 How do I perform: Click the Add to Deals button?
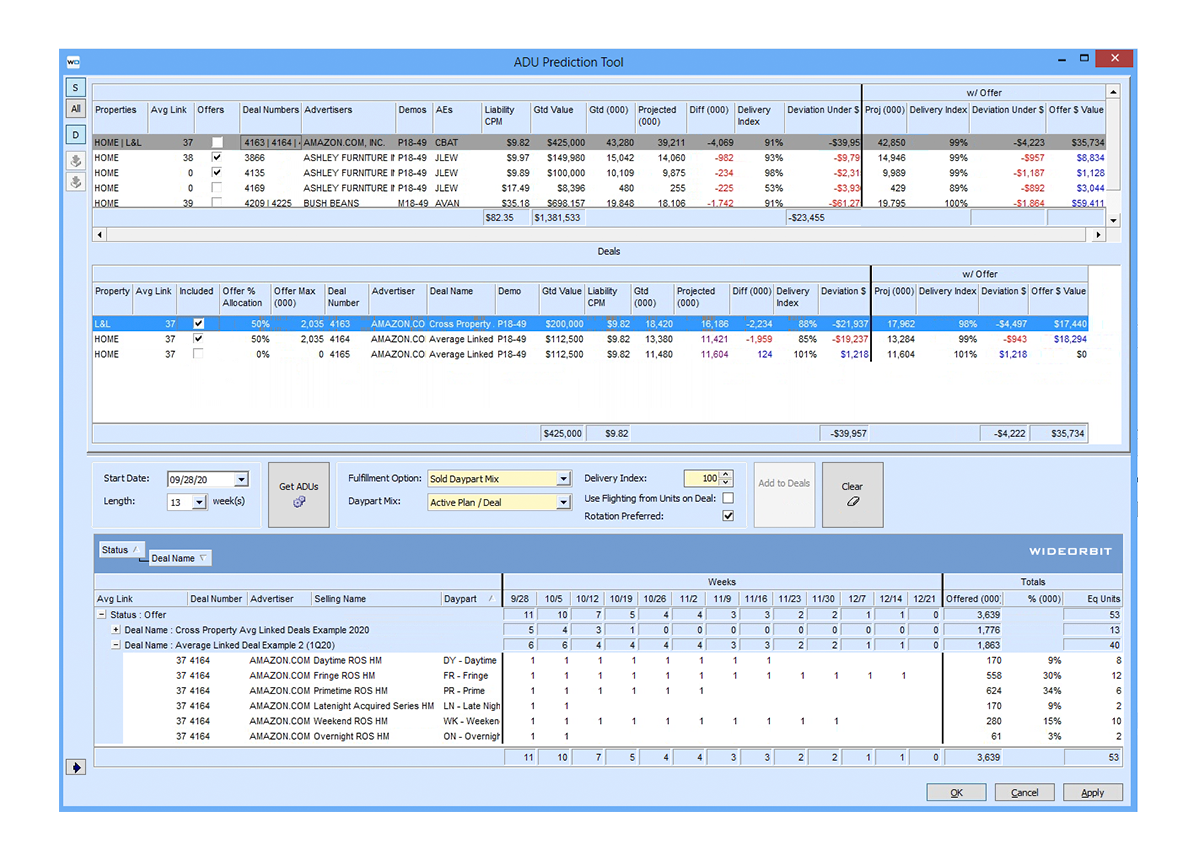click(784, 495)
